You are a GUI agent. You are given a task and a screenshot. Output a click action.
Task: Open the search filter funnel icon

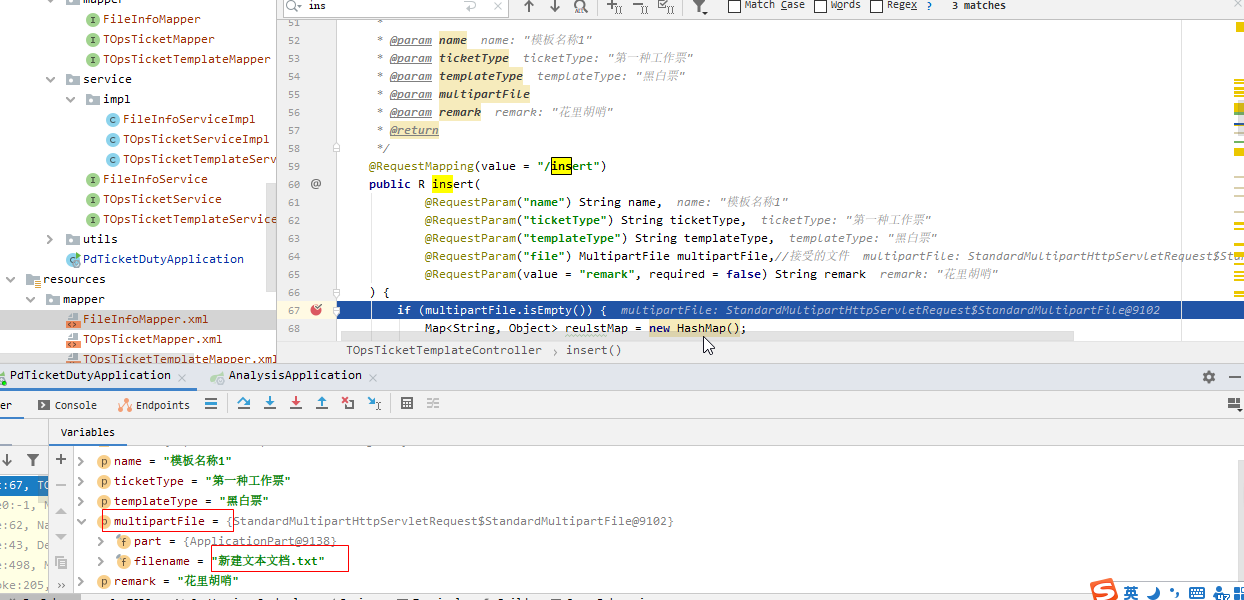click(x=700, y=6)
